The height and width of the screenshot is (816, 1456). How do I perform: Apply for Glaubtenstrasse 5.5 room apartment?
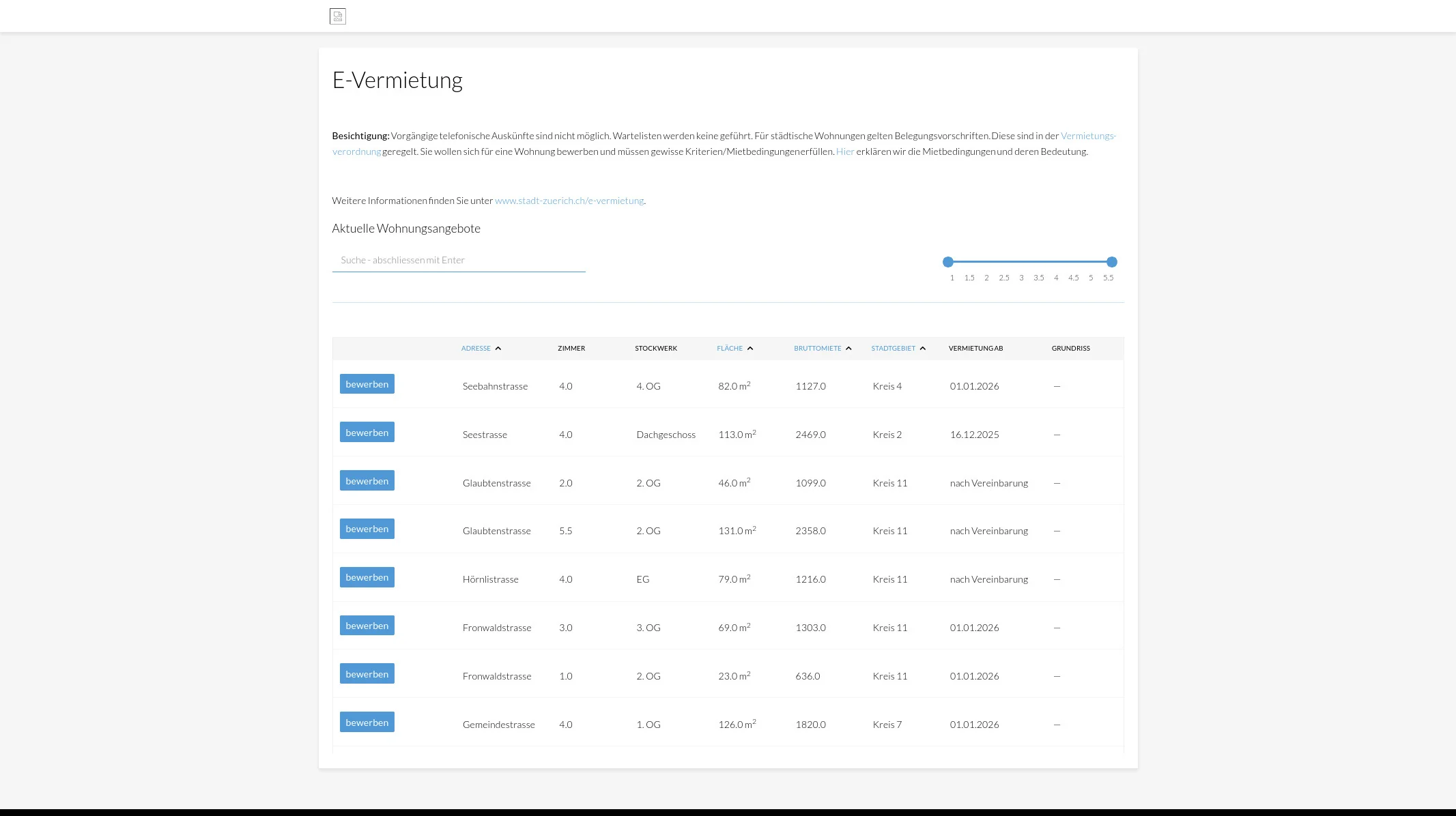[x=367, y=529]
